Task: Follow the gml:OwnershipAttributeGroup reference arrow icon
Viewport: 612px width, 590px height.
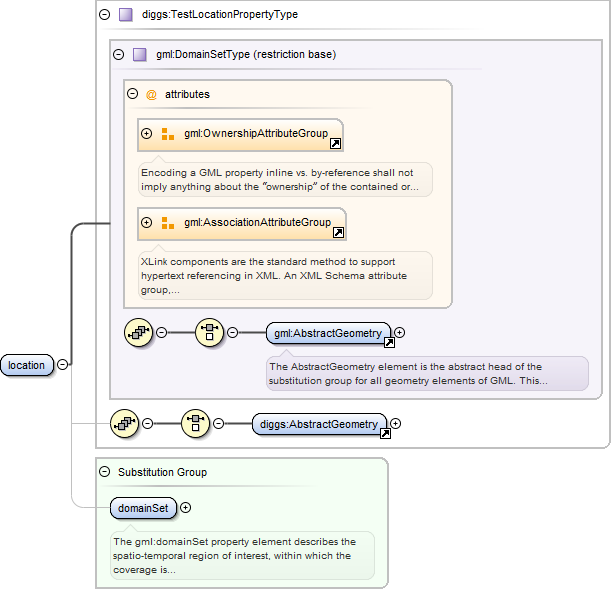Action: click(336, 144)
